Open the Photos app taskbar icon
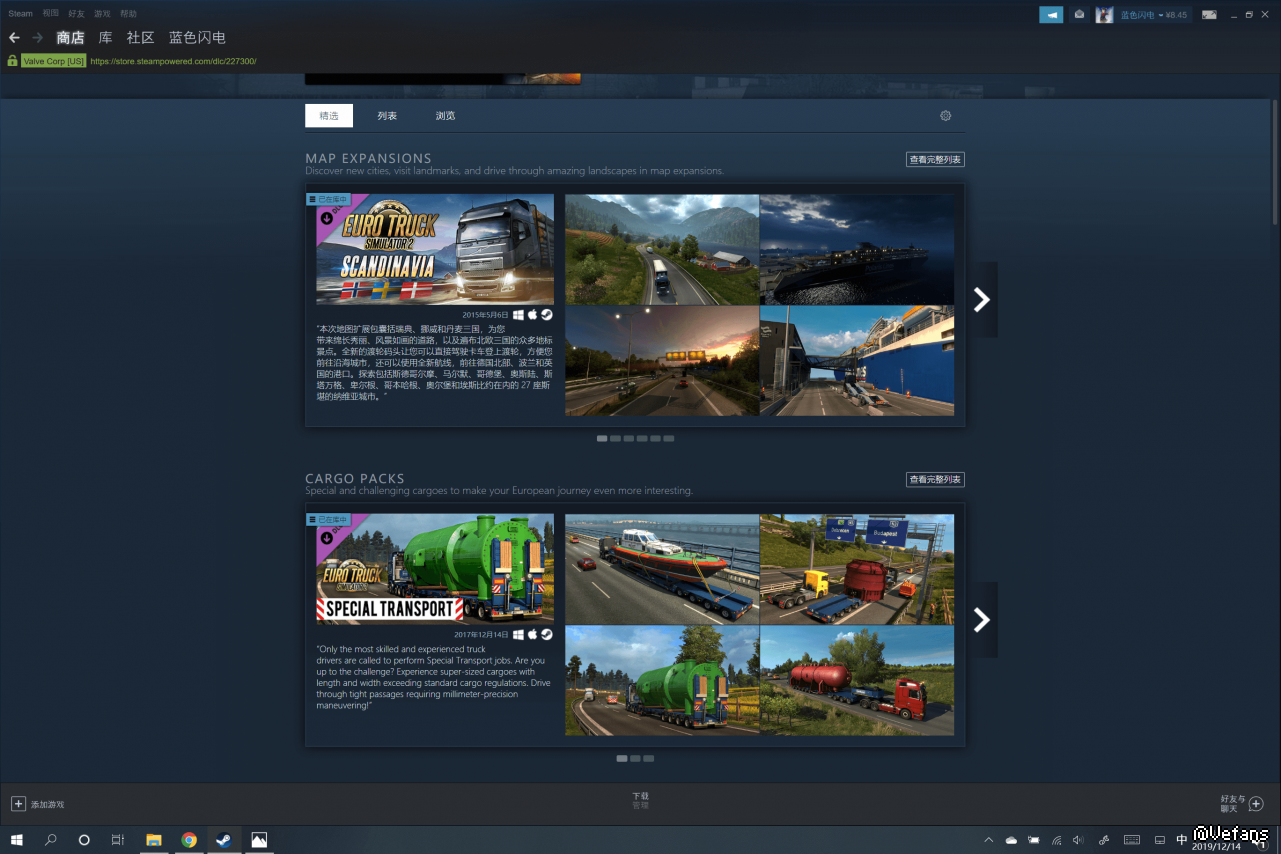Screen dimensions: 1281x854 259,840
